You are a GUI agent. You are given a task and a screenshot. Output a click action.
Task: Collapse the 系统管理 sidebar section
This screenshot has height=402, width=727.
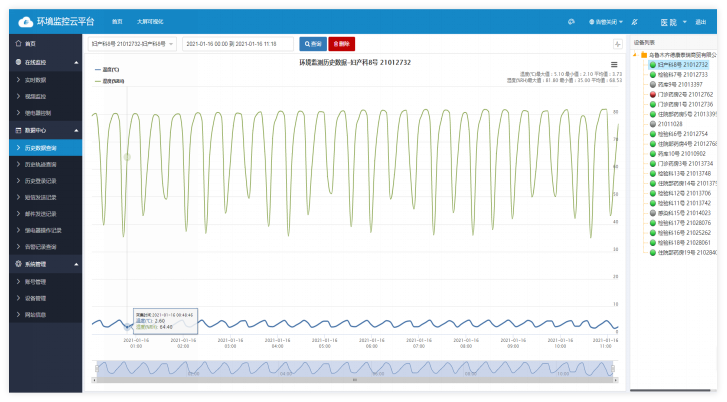point(45,264)
